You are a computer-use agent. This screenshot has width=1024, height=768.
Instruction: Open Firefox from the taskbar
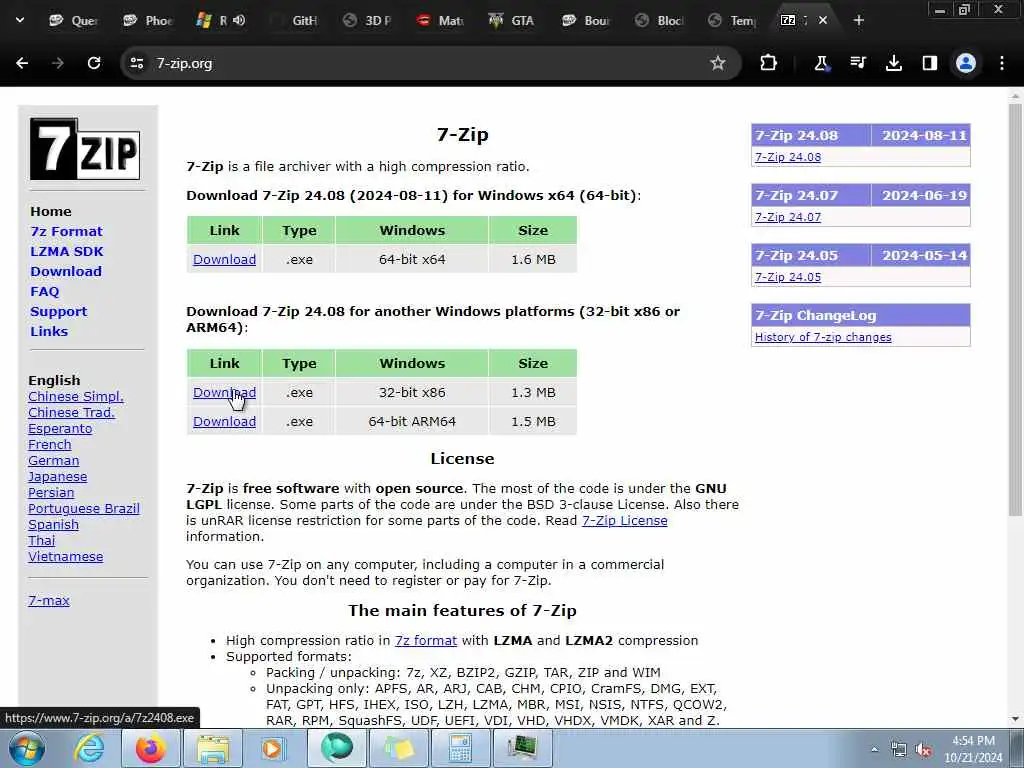tap(150, 748)
